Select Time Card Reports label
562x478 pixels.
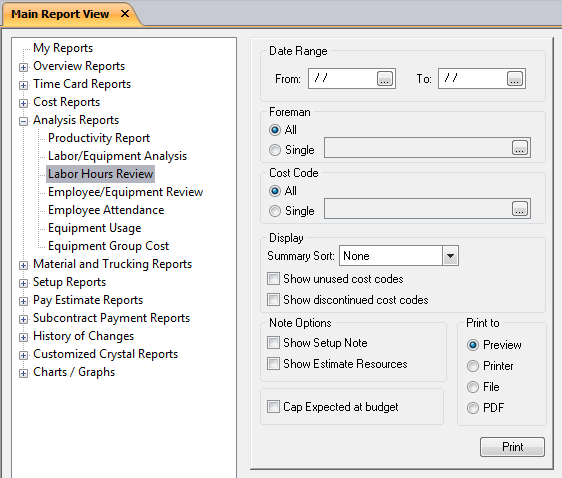[x=82, y=84]
